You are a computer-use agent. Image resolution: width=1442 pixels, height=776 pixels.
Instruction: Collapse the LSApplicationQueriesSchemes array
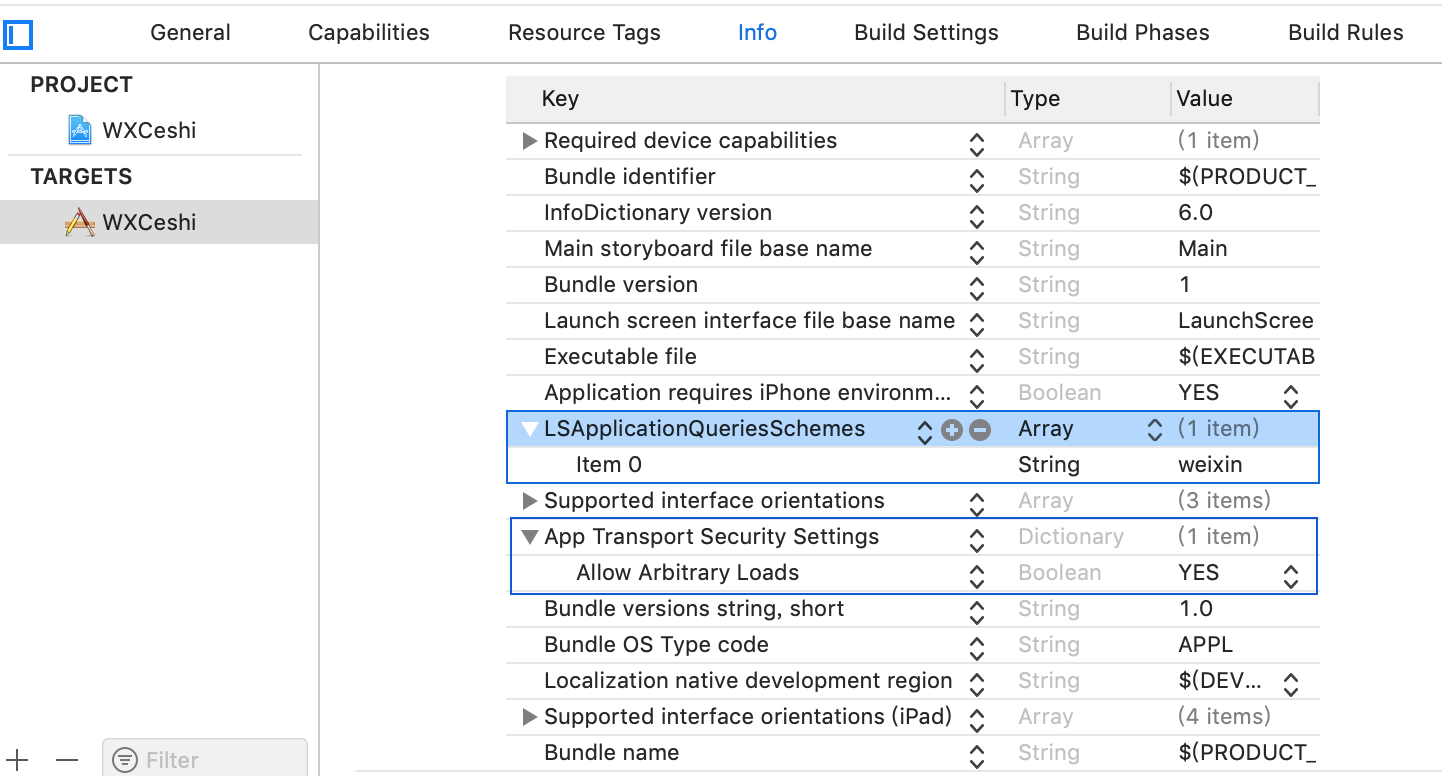tap(530, 429)
